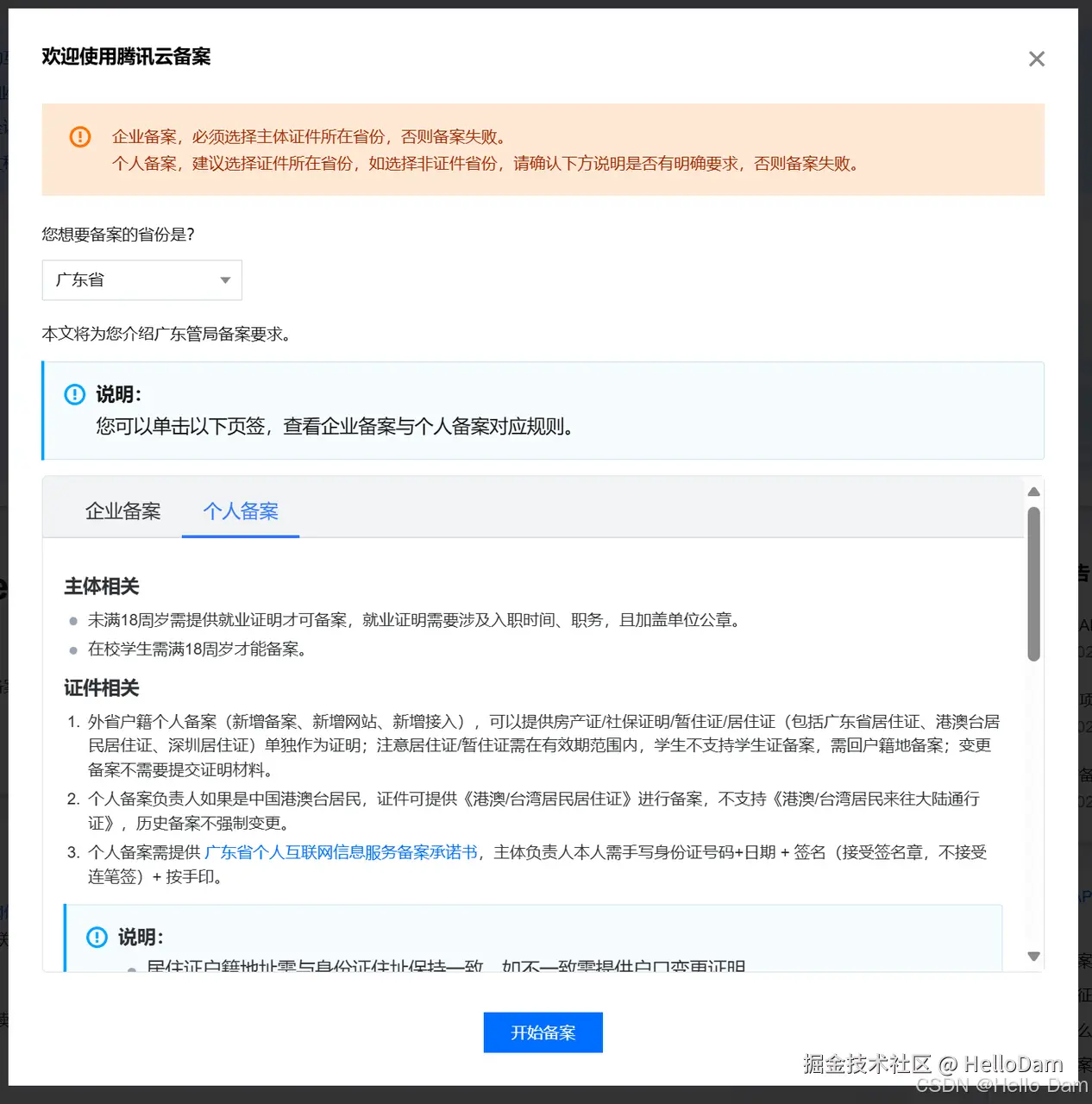Click the bullet beside 未满18周岁需提供就业证明 item

click(73, 619)
